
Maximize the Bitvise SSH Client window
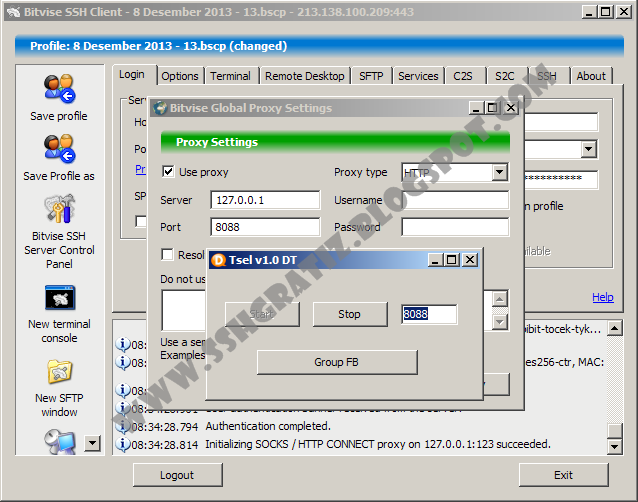pyautogui.click(x=605, y=12)
